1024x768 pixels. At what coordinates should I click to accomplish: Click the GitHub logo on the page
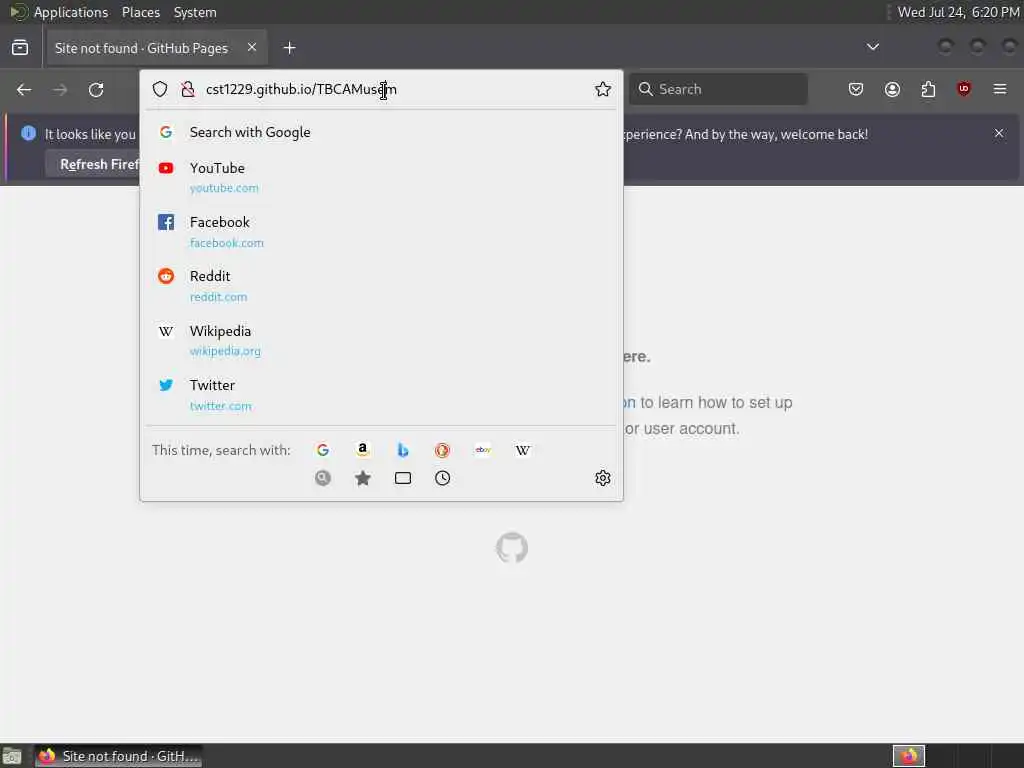[x=512, y=548]
